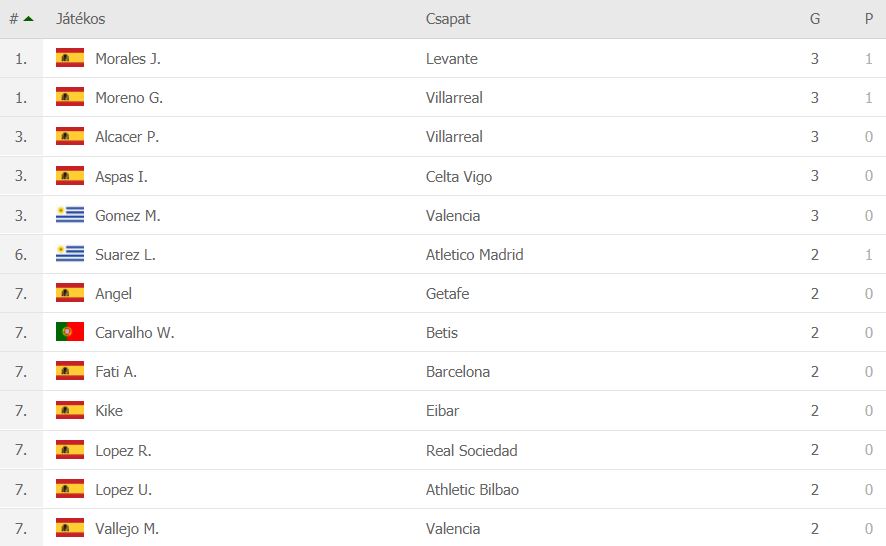
Task: Click the Uruguay flag next to Suarez L.
Action: click(x=70, y=254)
